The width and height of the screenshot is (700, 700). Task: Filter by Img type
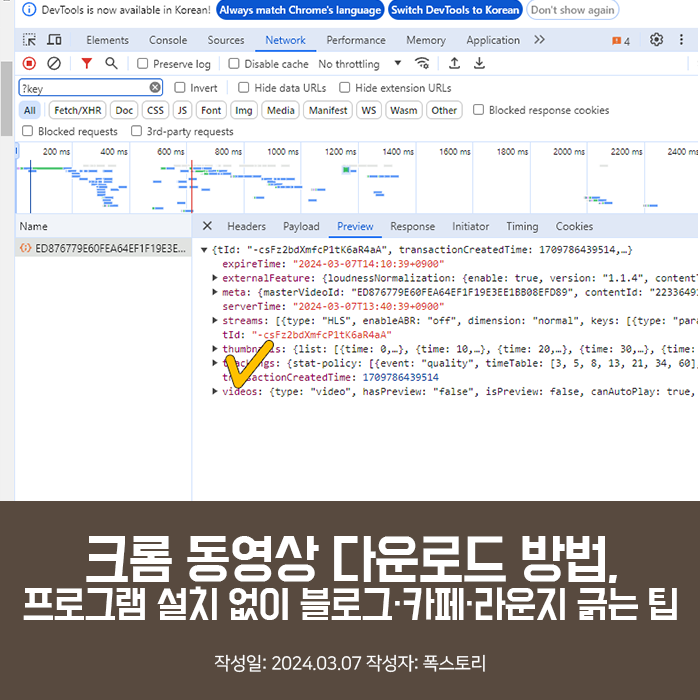[244, 110]
